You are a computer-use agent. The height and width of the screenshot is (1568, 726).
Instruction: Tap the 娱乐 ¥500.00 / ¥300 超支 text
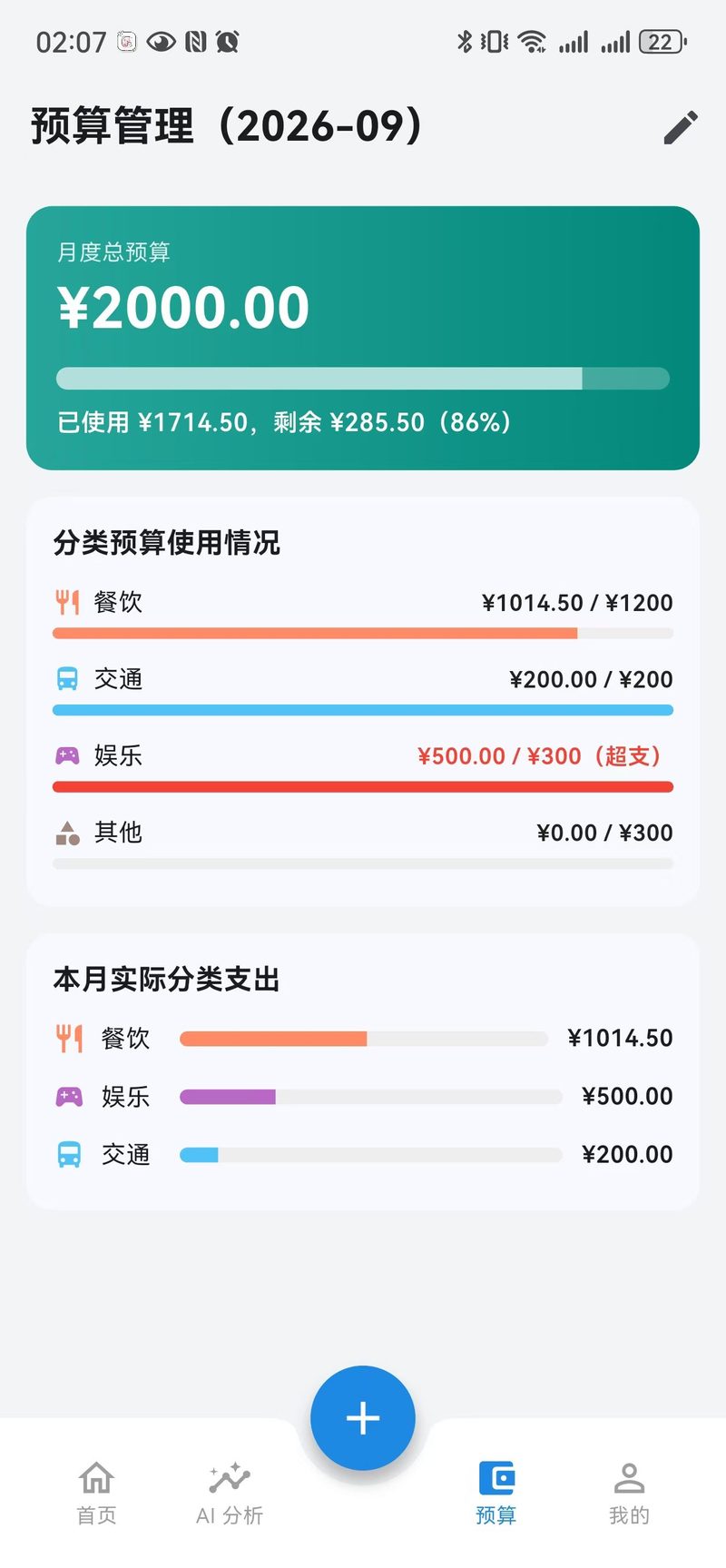tap(541, 756)
